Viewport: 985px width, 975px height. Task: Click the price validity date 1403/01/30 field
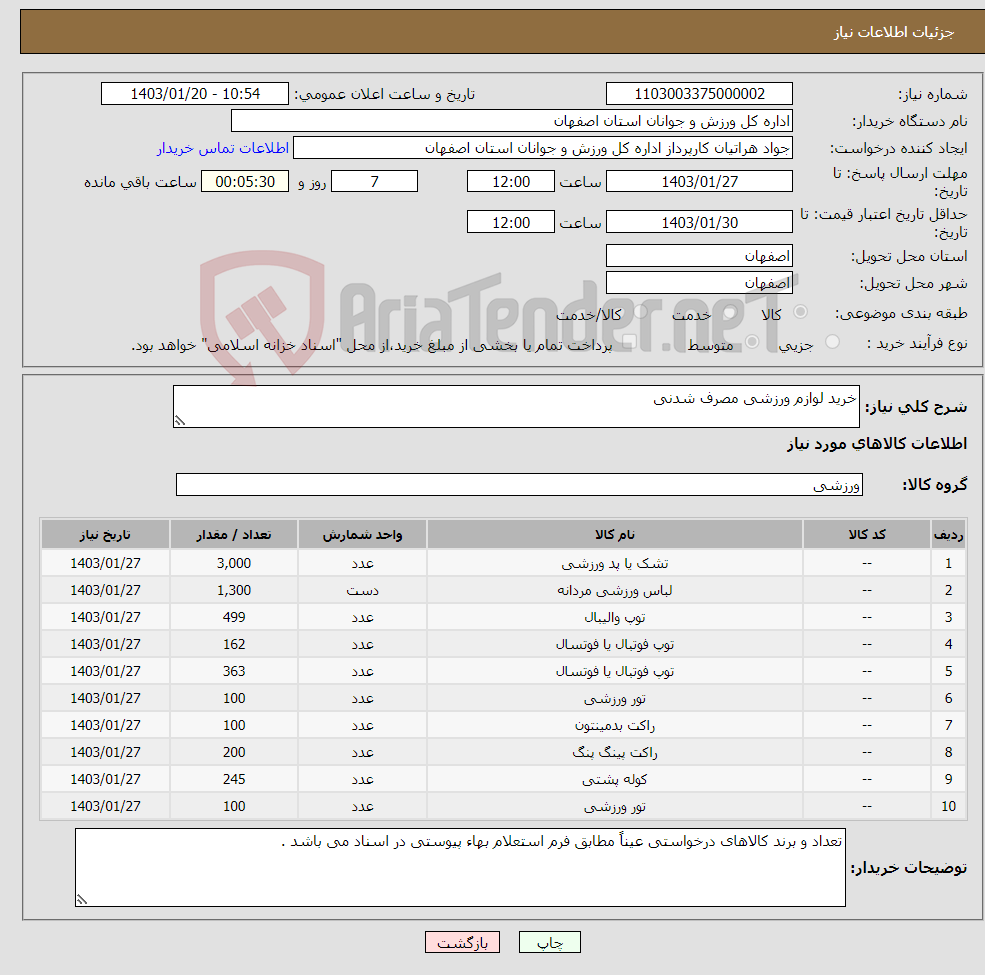coord(699,222)
